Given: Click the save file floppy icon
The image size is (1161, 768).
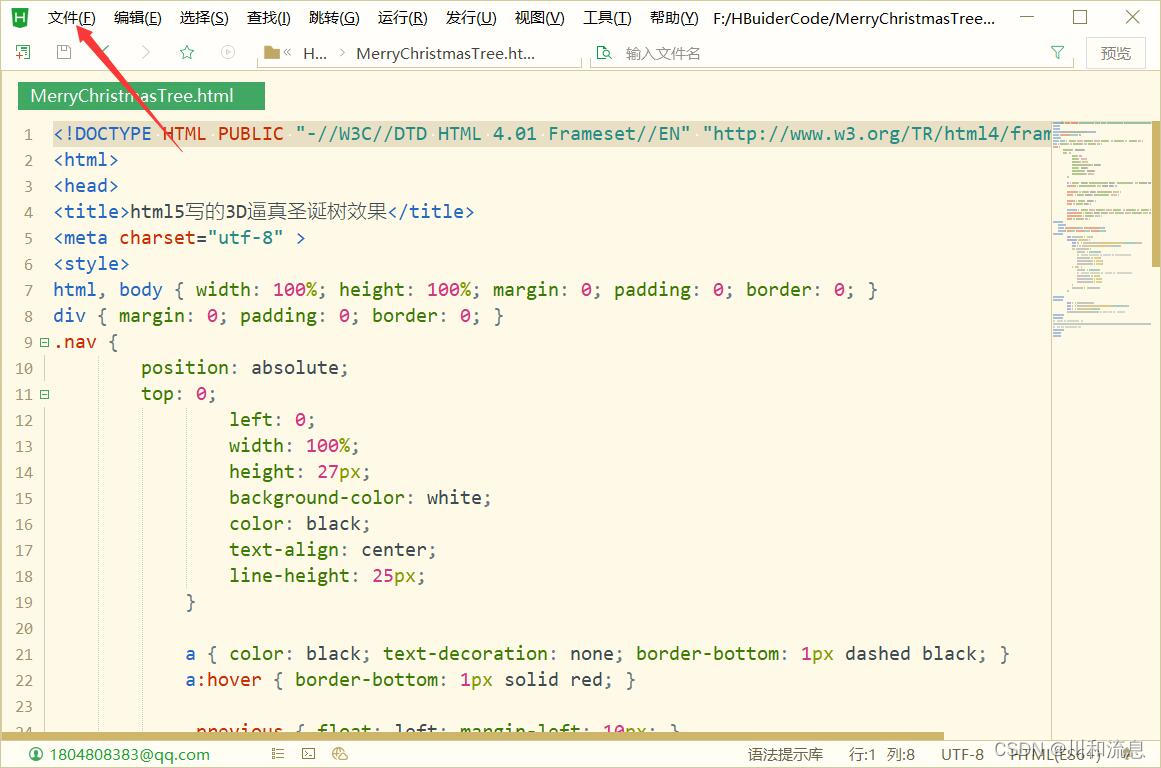Looking at the screenshot, I should [64, 52].
